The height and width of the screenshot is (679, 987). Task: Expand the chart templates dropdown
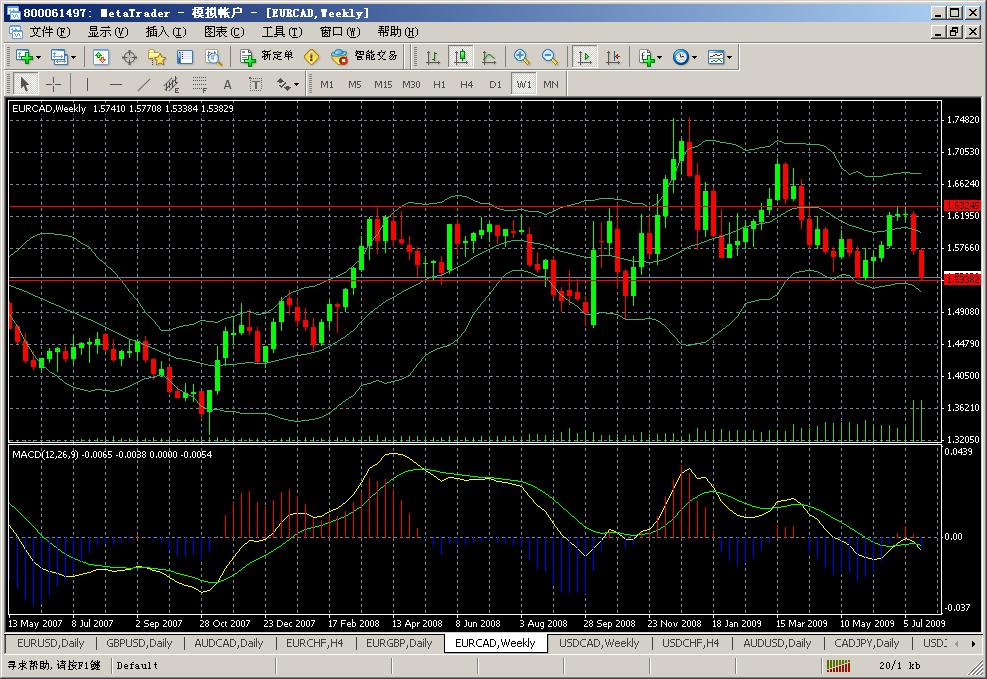point(729,58)
